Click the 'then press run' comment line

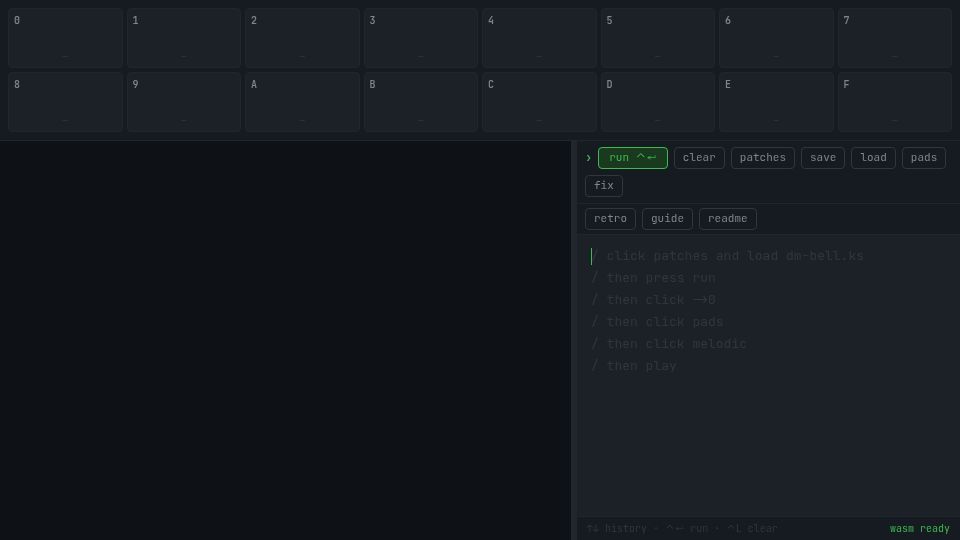653,278
